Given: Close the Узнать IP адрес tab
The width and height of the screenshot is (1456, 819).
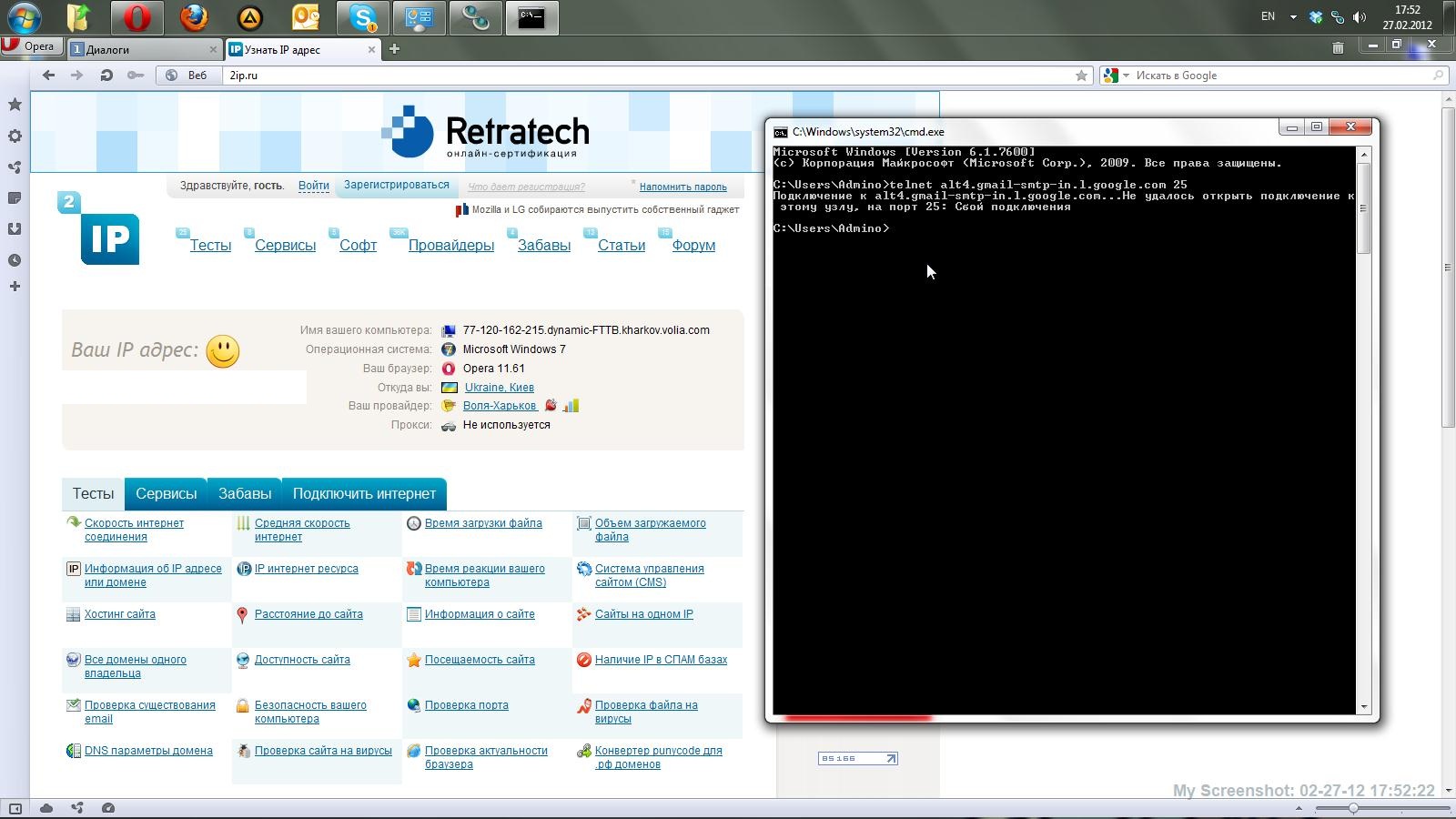Looking at the screenshot, I should (x=371, y=49).
